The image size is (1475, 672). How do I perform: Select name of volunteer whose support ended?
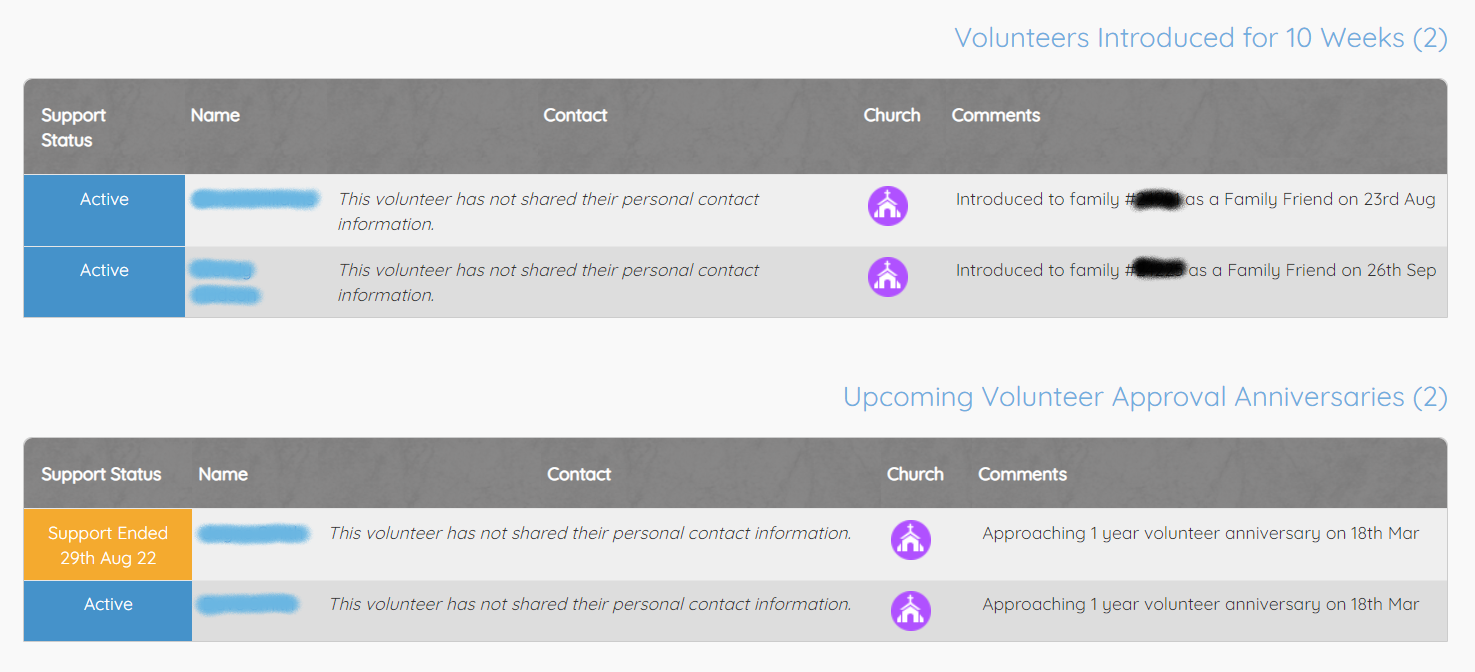click(x=253, y=534)
